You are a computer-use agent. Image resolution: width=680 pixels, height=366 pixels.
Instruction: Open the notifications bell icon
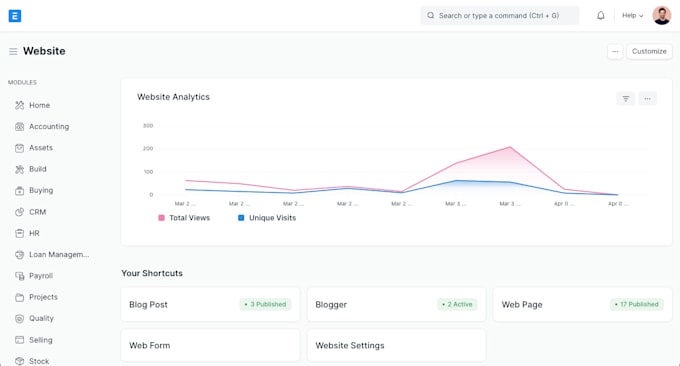click(x=601, y=16)
